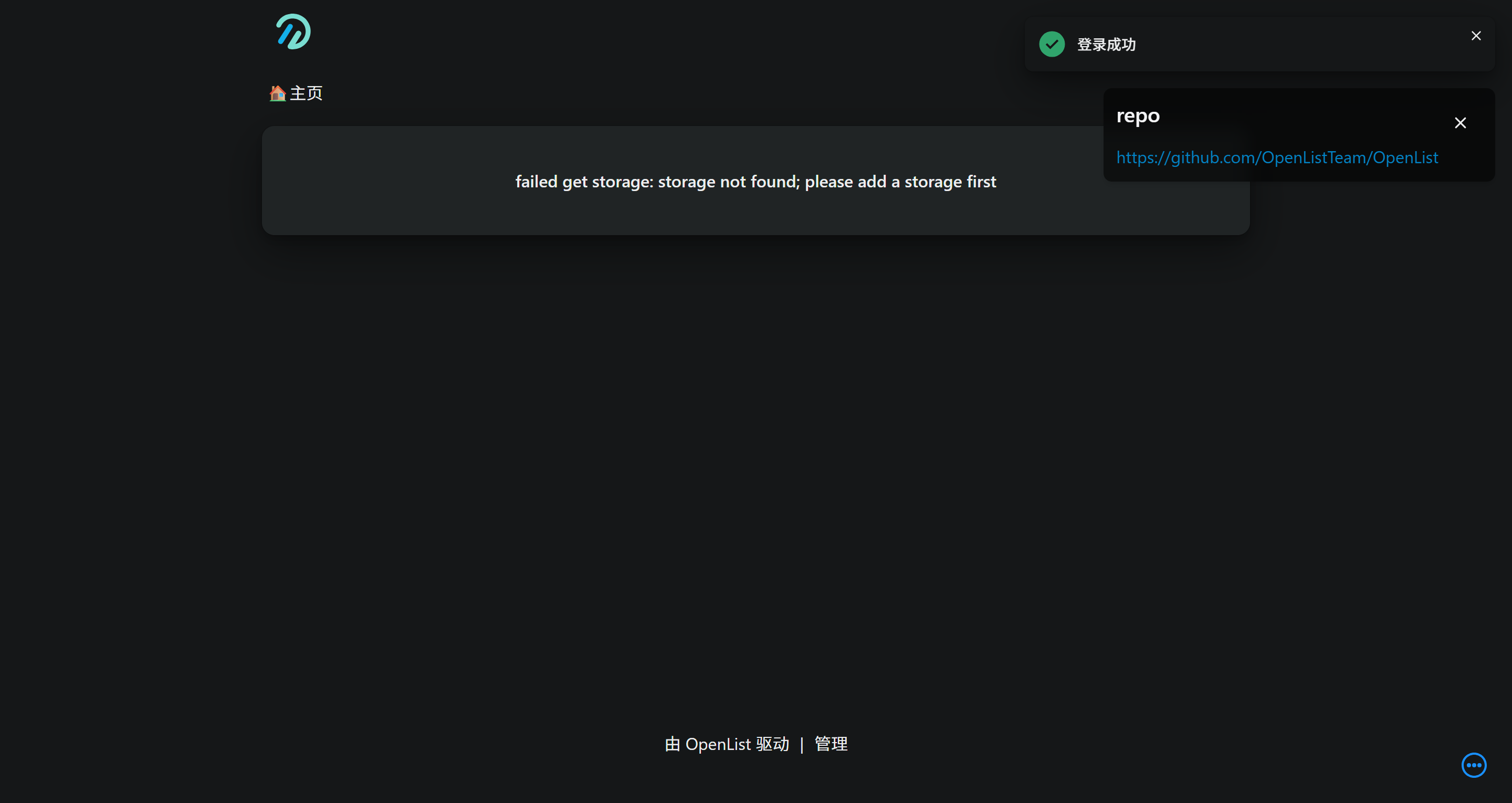Click the green success checkmark icon
The image size is (1512, 803).
(x=1051, y=44)
